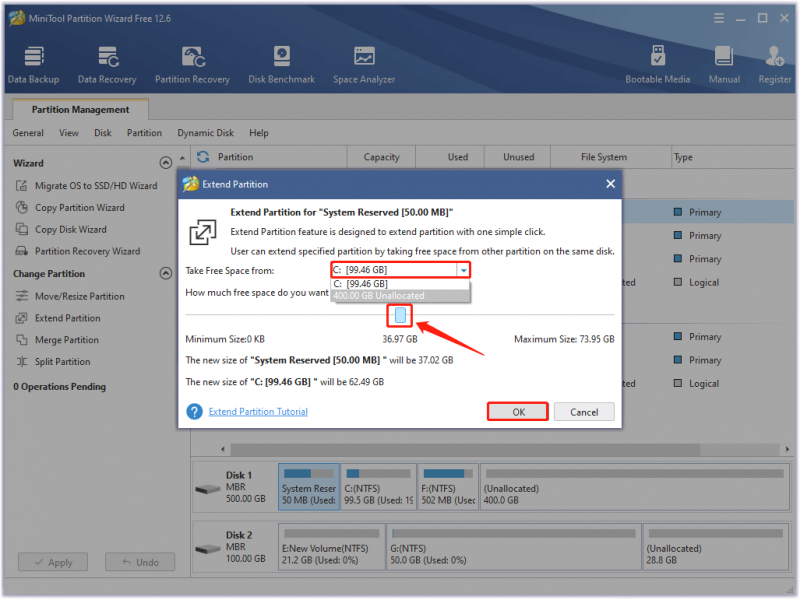The height and width of the screenshot is (600, 800).
Task: Close the Extend Partition dialog
Action: point(610,184)
